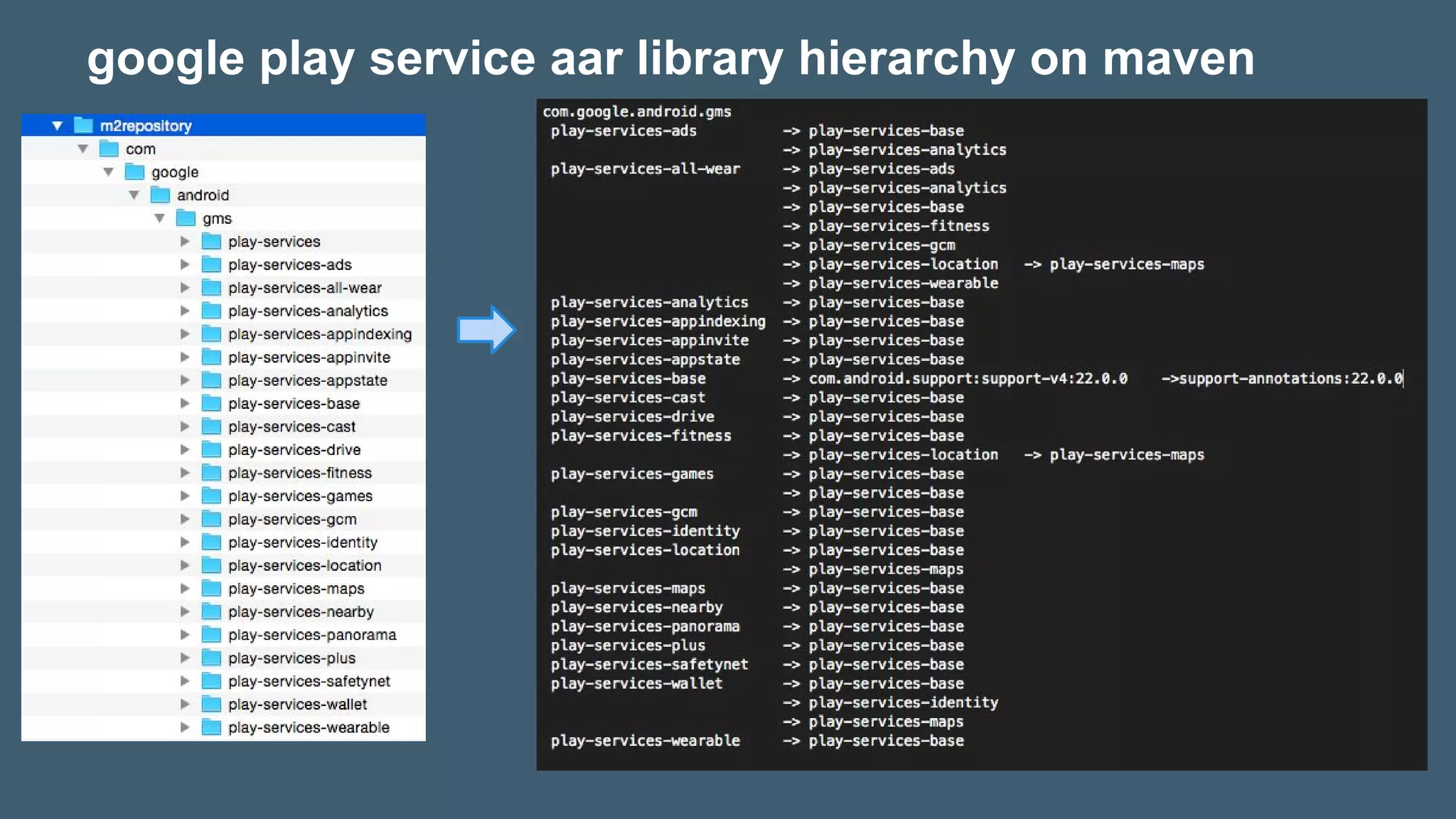Expand the play-services-base folder triangle

[x=185, y=404]
